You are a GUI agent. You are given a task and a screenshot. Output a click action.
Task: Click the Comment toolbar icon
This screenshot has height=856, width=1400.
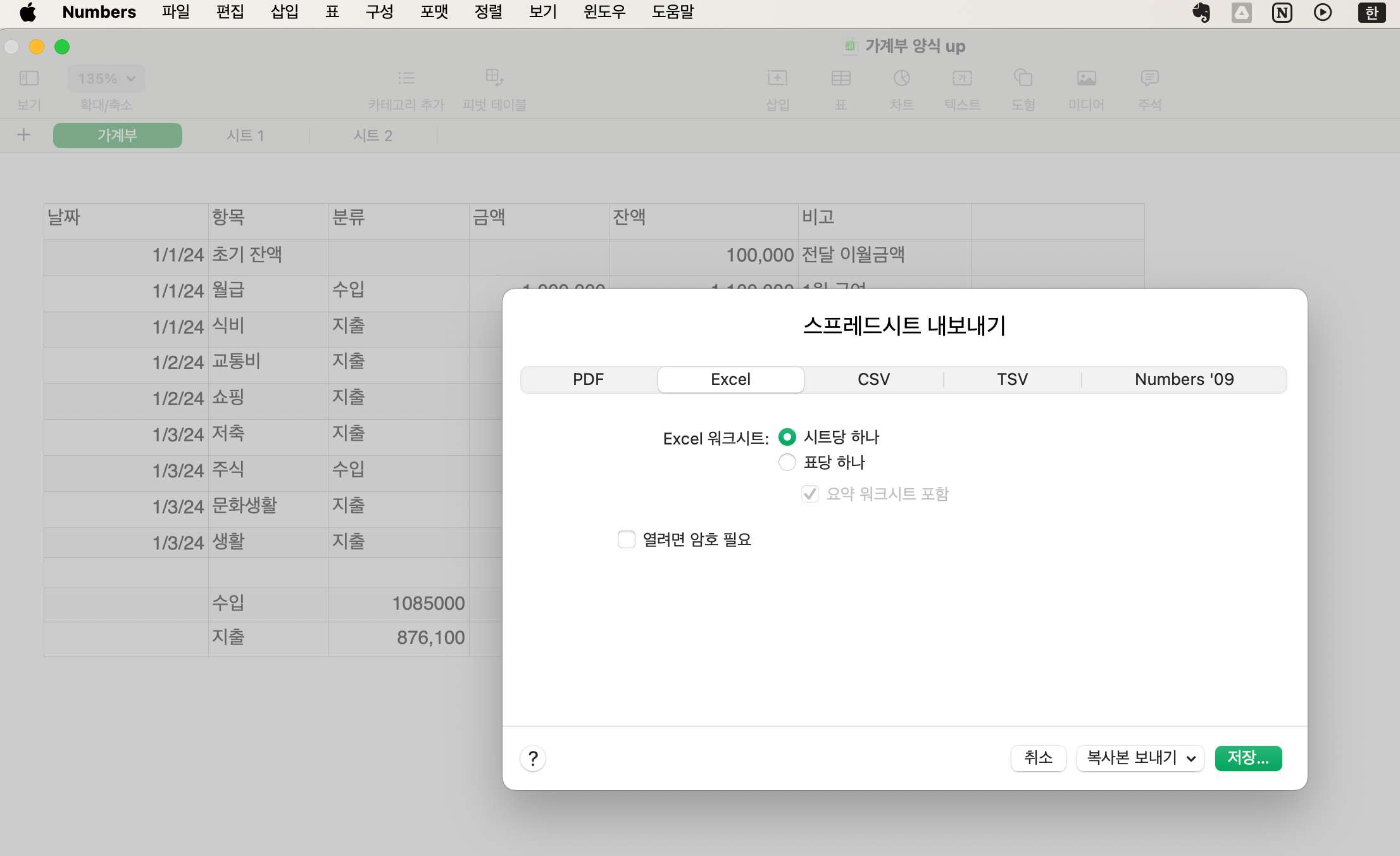[1149, 79]
